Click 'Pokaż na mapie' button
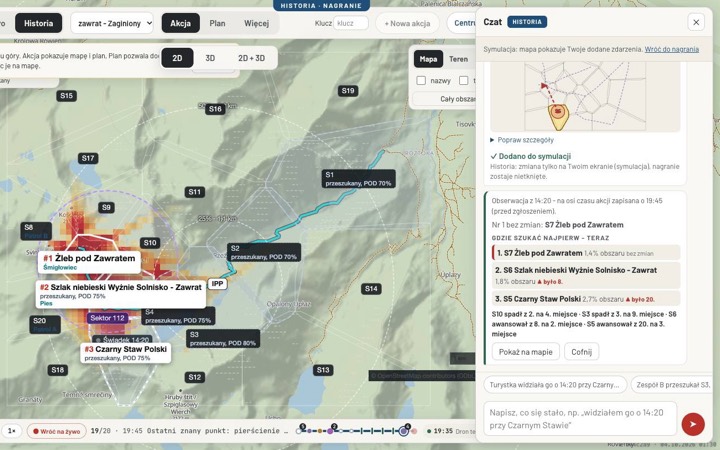 tap(525, 352)
